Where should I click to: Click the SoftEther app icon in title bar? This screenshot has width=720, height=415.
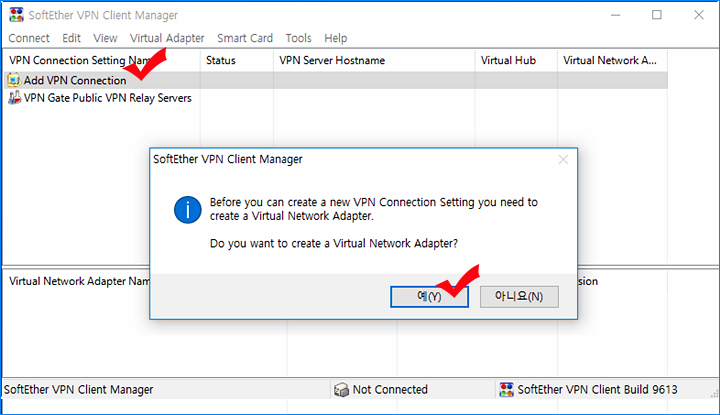[x=16, y=15]
